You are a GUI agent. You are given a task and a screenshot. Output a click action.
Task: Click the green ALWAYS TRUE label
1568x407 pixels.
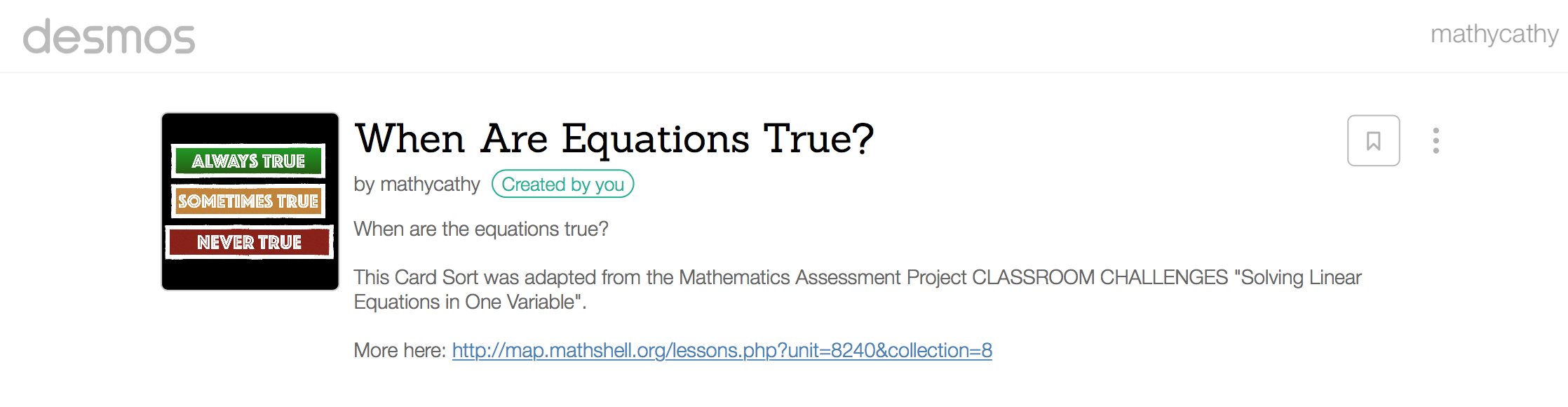tap(248, 161)
